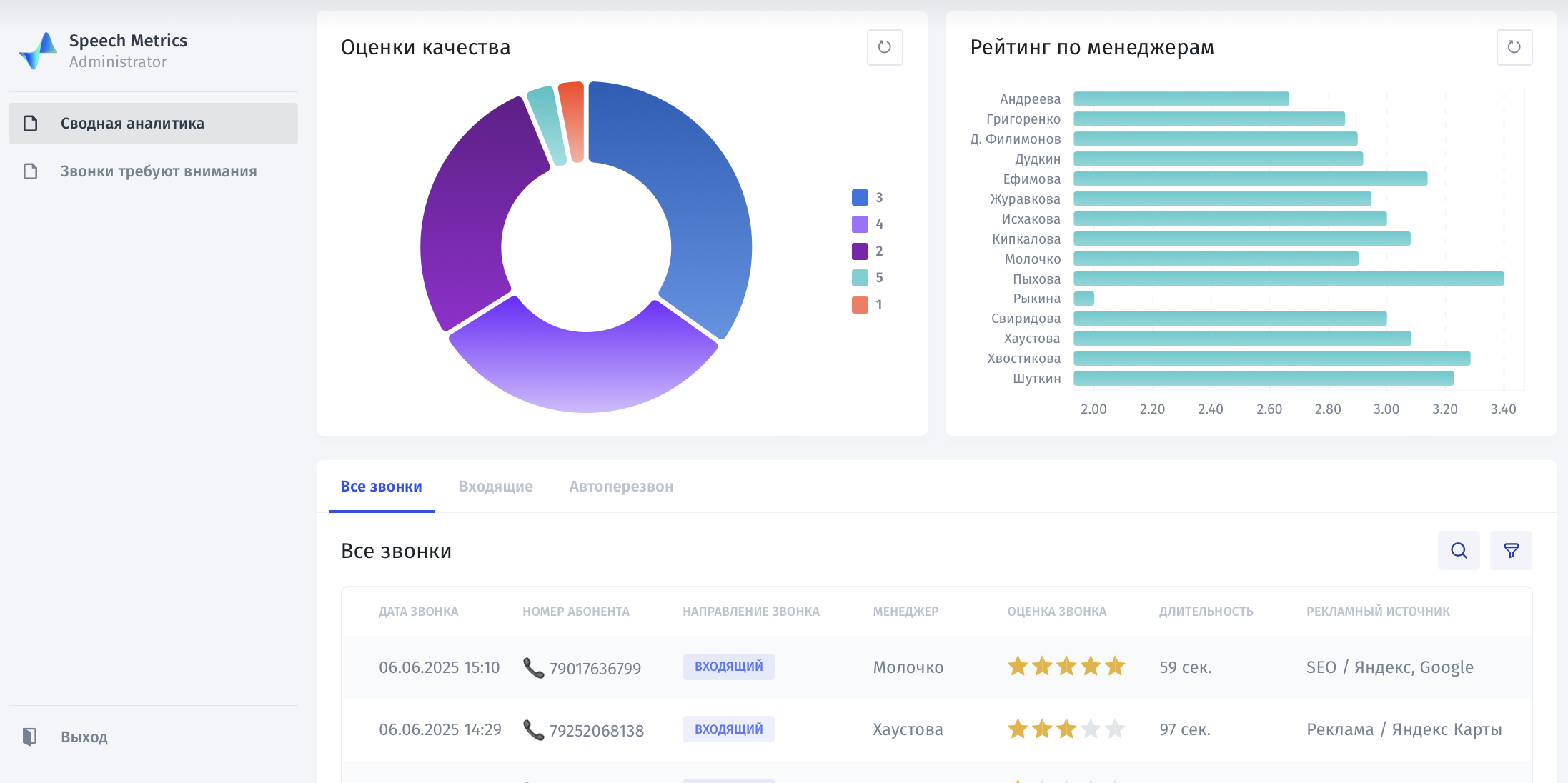
Task: Click the date 06.06.2025 14:29
Action: click(440, 729)
